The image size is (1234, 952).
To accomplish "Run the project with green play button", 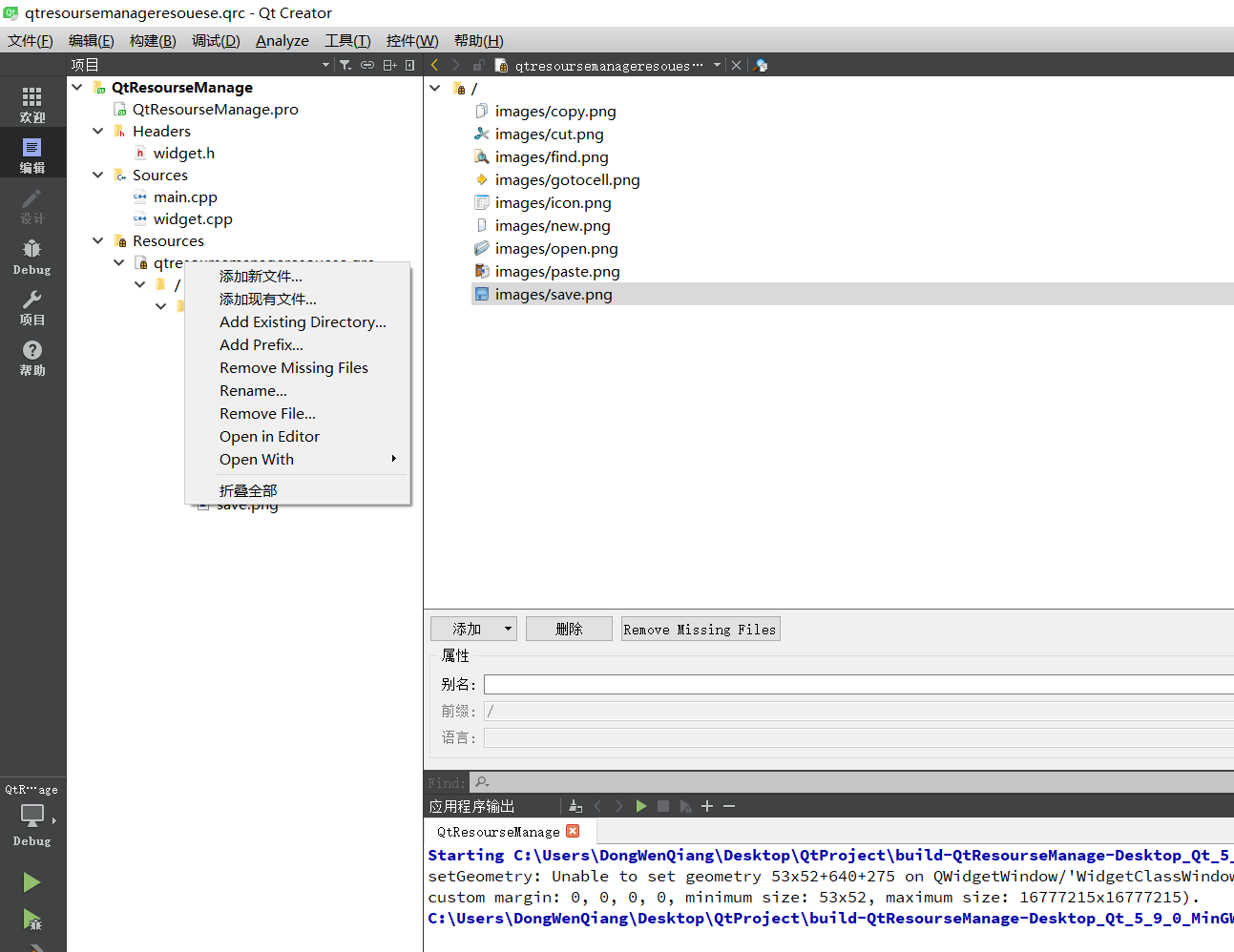I will (x=31, y=882).
